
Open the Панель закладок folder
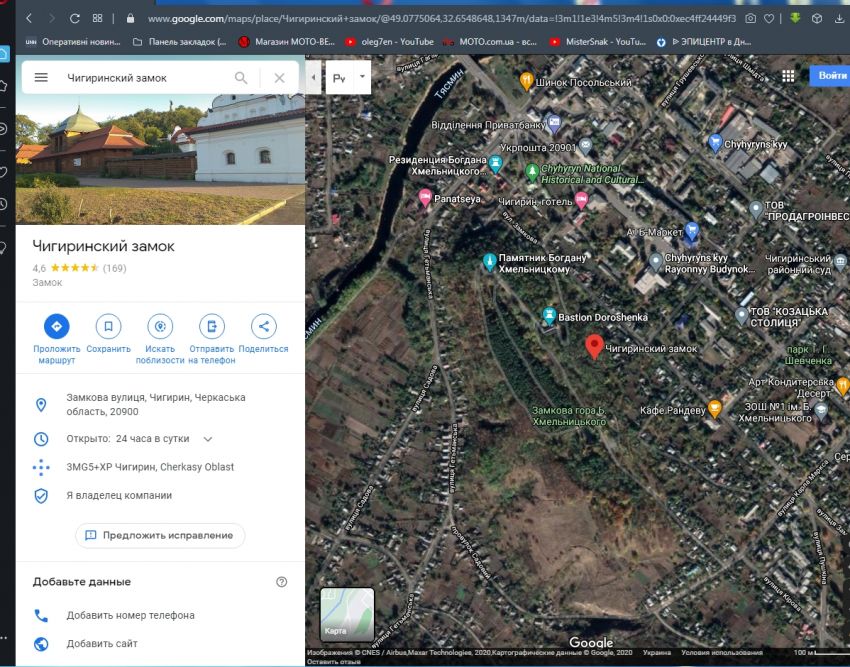click(179, 42)
